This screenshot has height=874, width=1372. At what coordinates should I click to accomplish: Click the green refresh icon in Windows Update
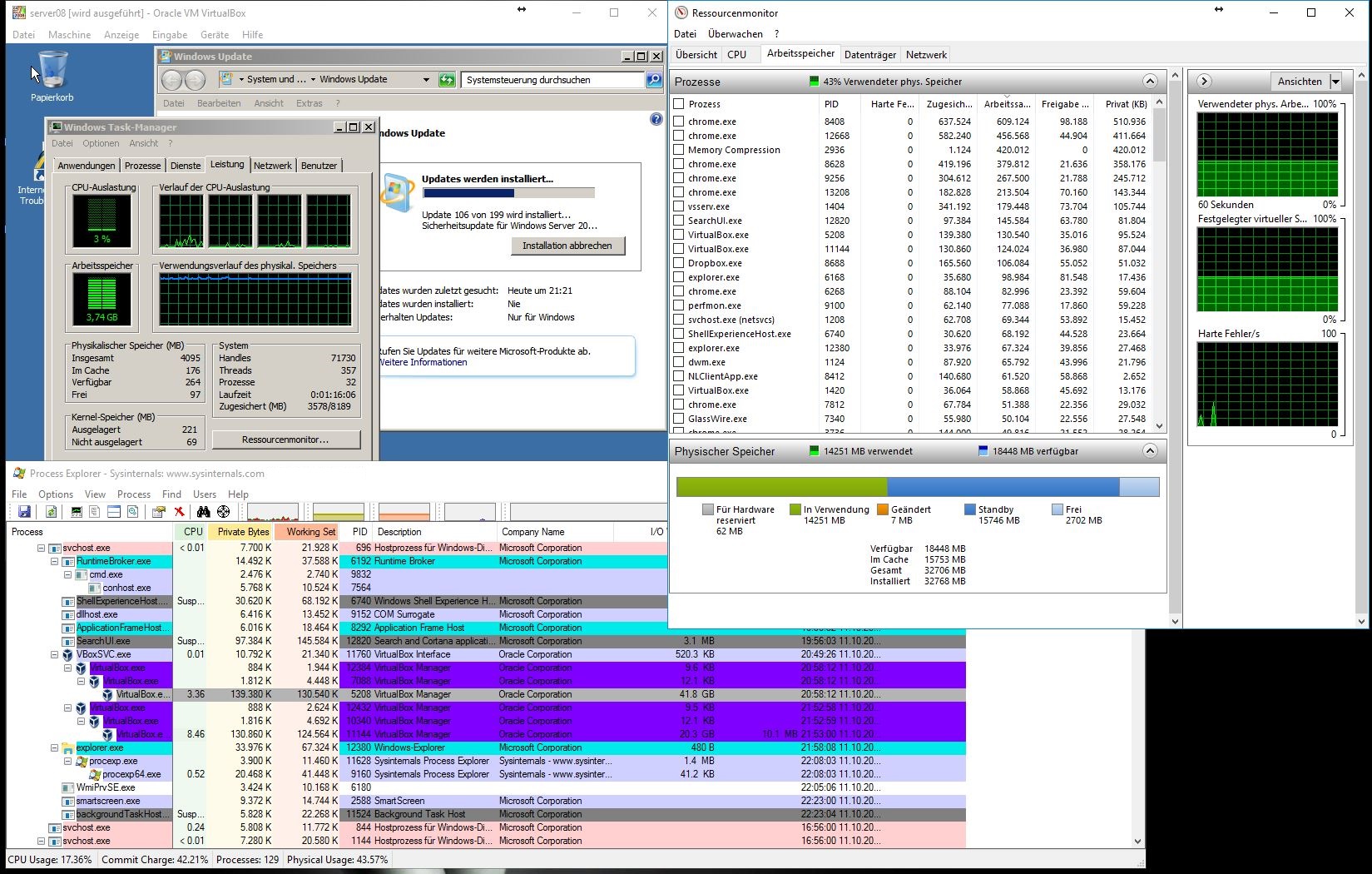point(447,80)
